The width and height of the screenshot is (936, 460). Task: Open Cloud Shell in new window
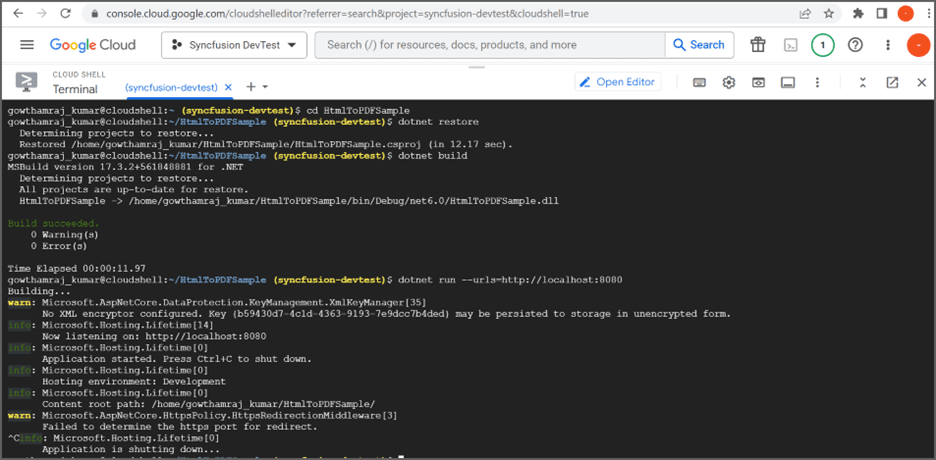pyautogui.click(x=892, y=83)
